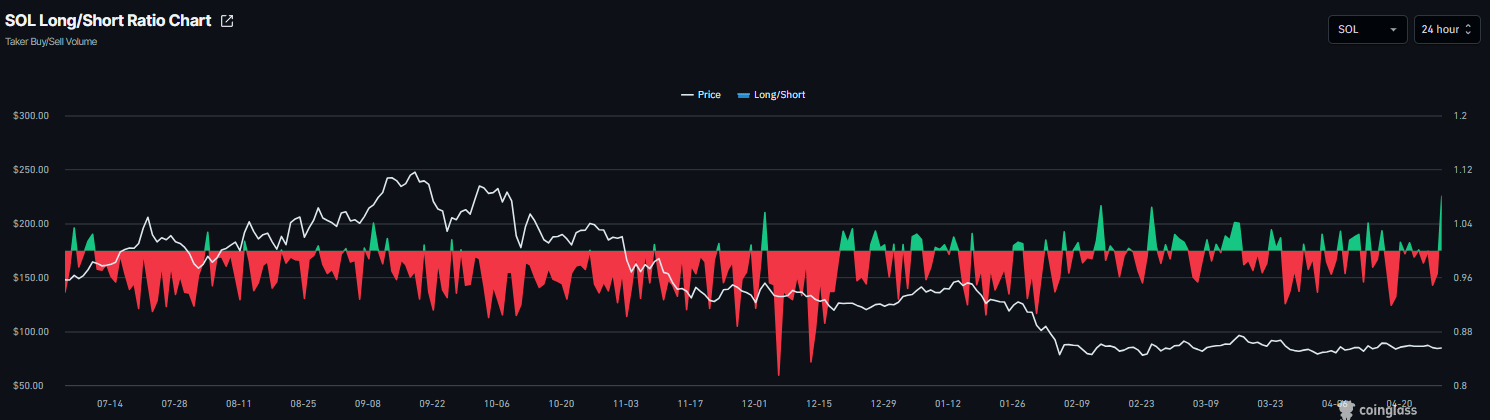
Task: Click the white Price line legend marker
Action: coord(687,95)
